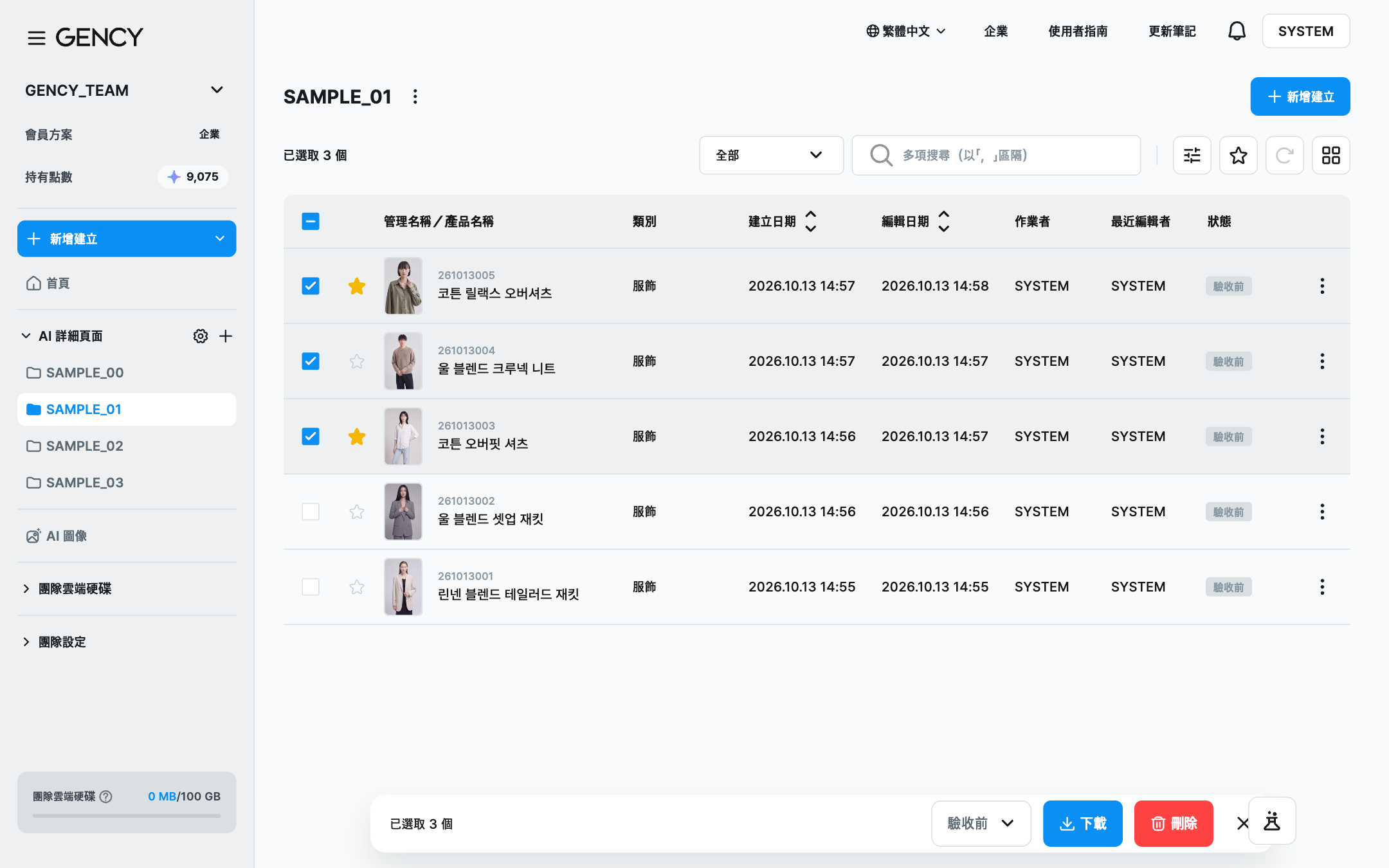
Task: Switch to grid view icon
Action: tap(1331, 155)
